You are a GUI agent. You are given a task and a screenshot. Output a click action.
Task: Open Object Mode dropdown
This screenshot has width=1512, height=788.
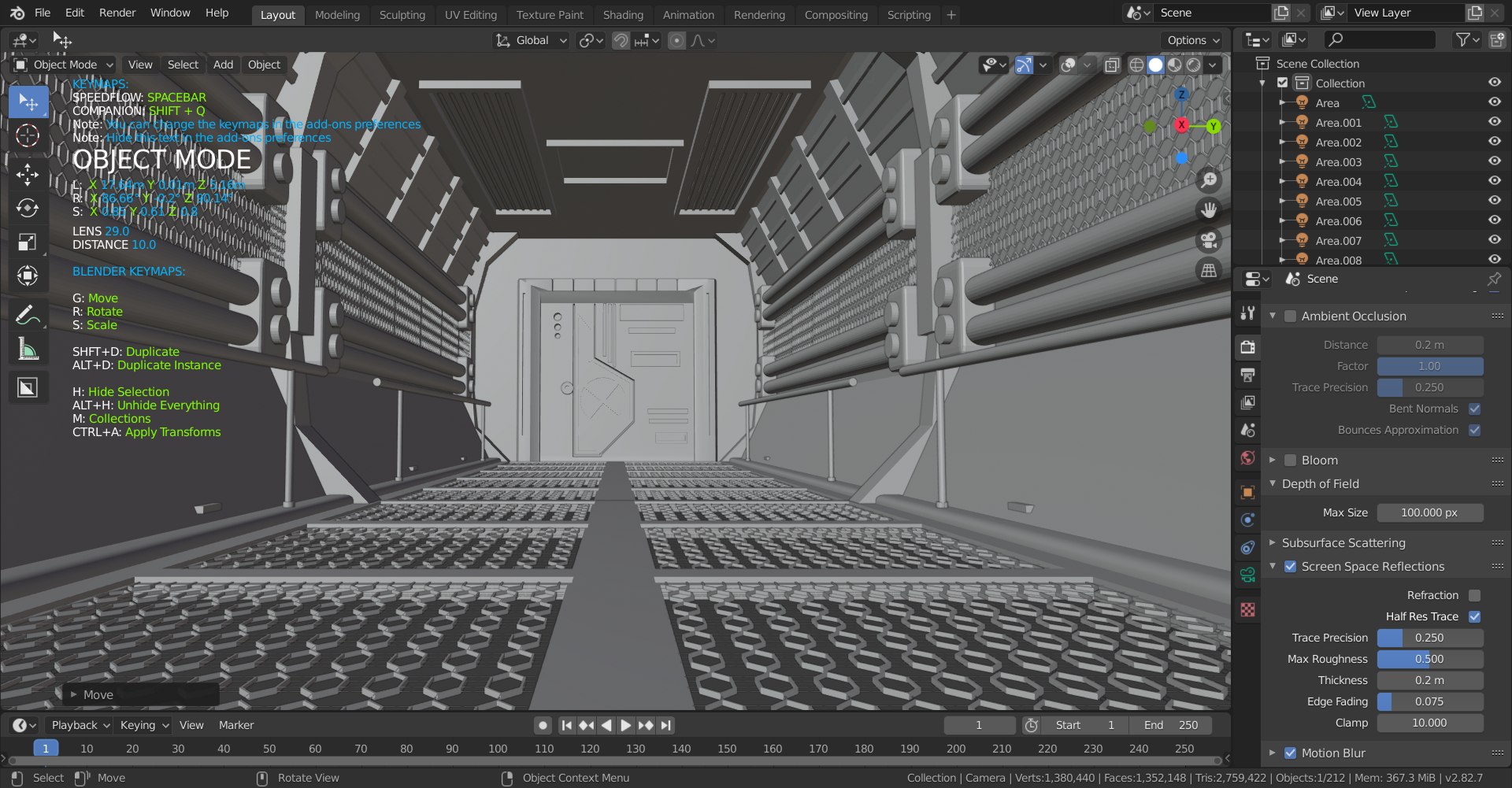64,65
